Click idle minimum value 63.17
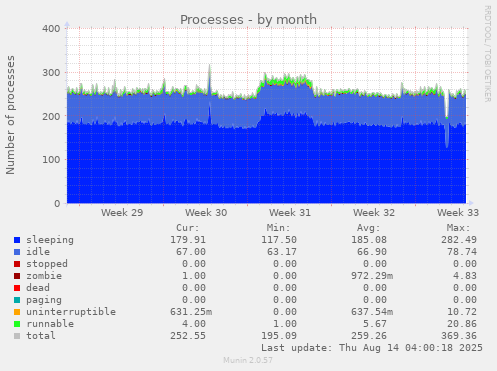 282,252
